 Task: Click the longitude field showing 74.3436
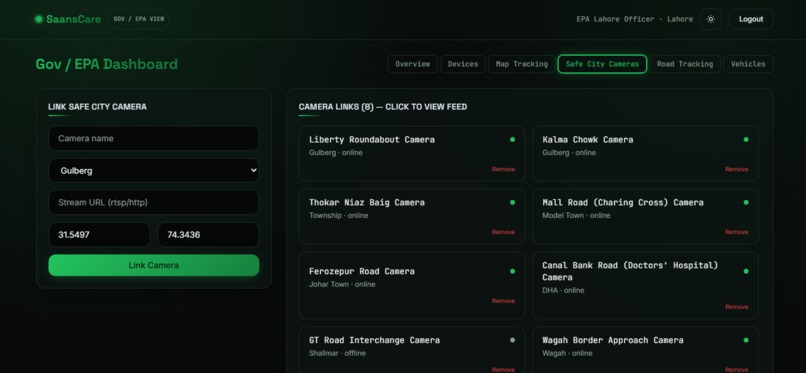point(208,235)
